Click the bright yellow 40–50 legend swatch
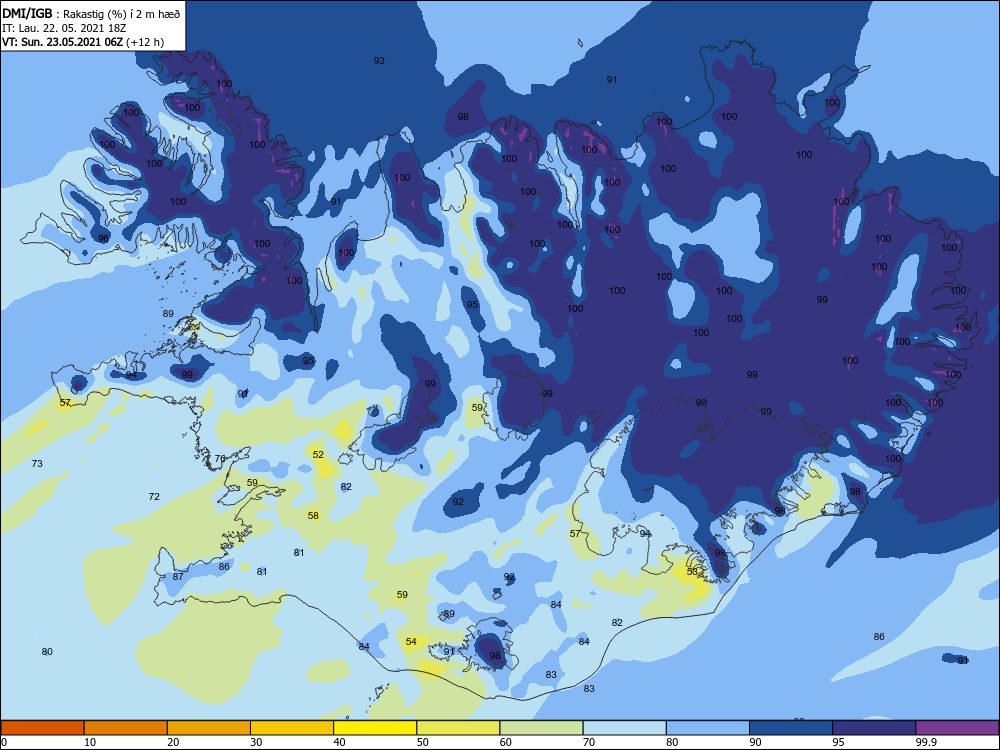Screen dimensions: 1000x750 point(375,728)
